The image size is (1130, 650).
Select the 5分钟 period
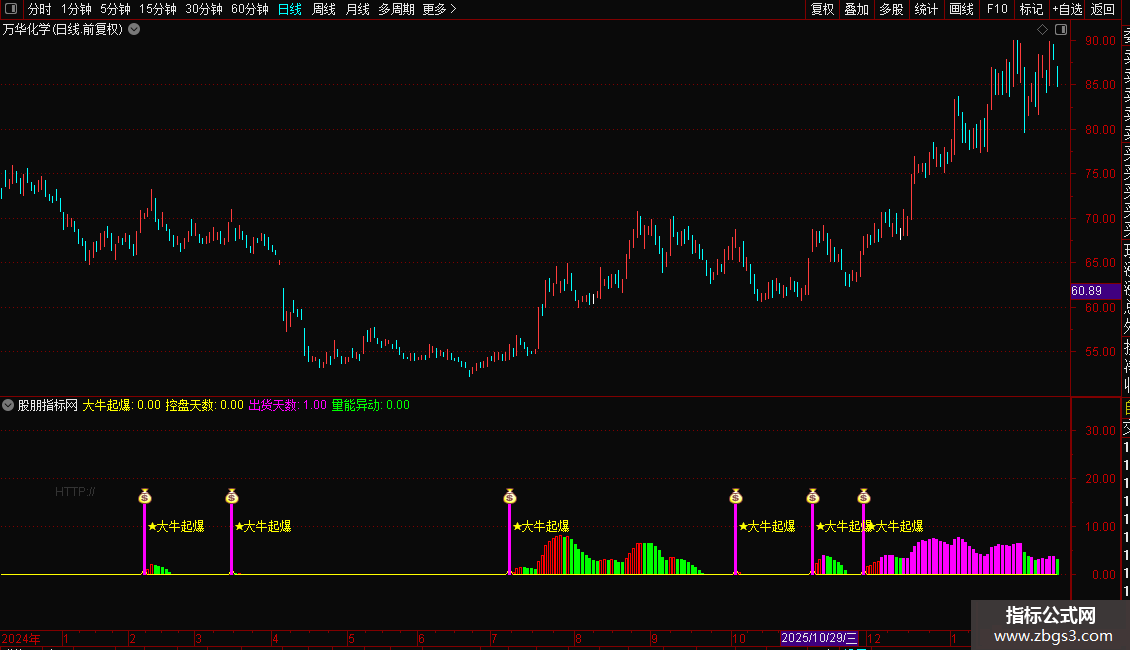115,9
